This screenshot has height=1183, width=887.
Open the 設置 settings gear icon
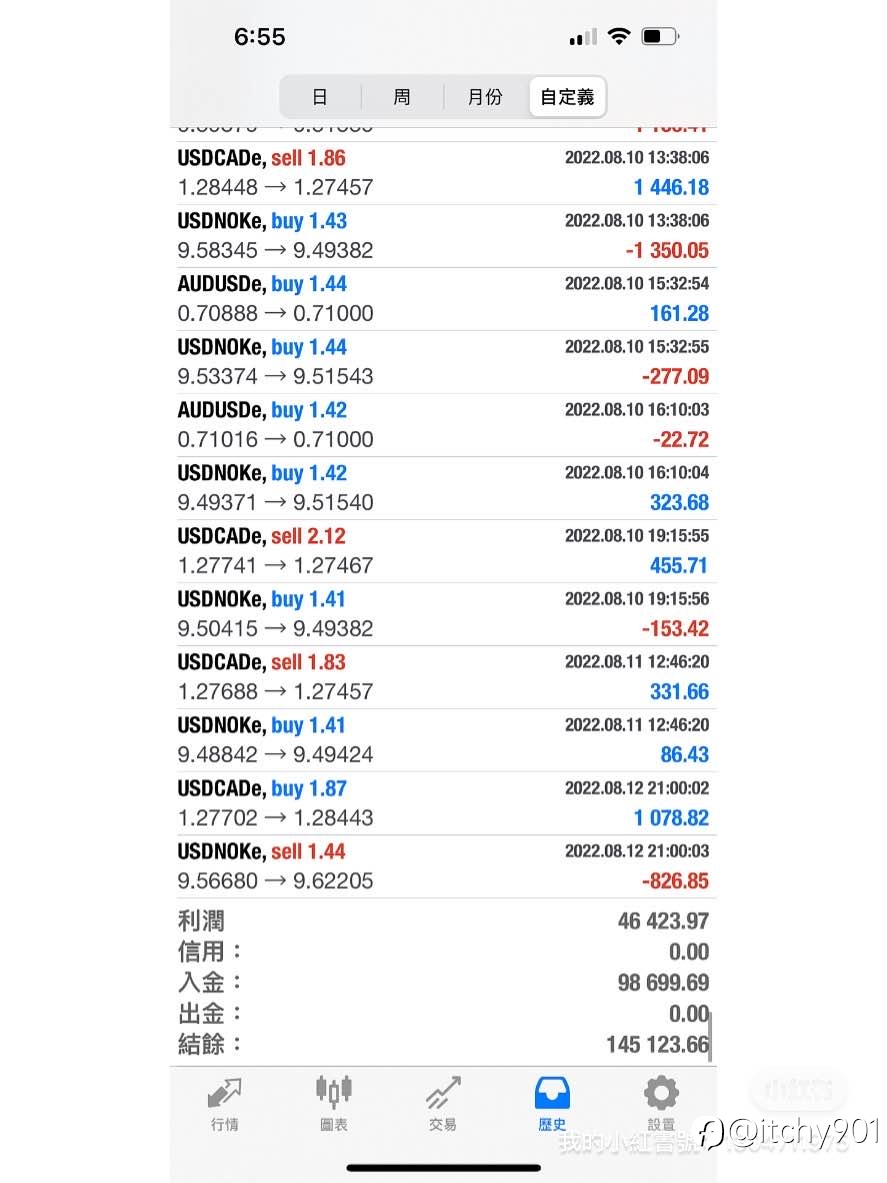point(661,1092)
